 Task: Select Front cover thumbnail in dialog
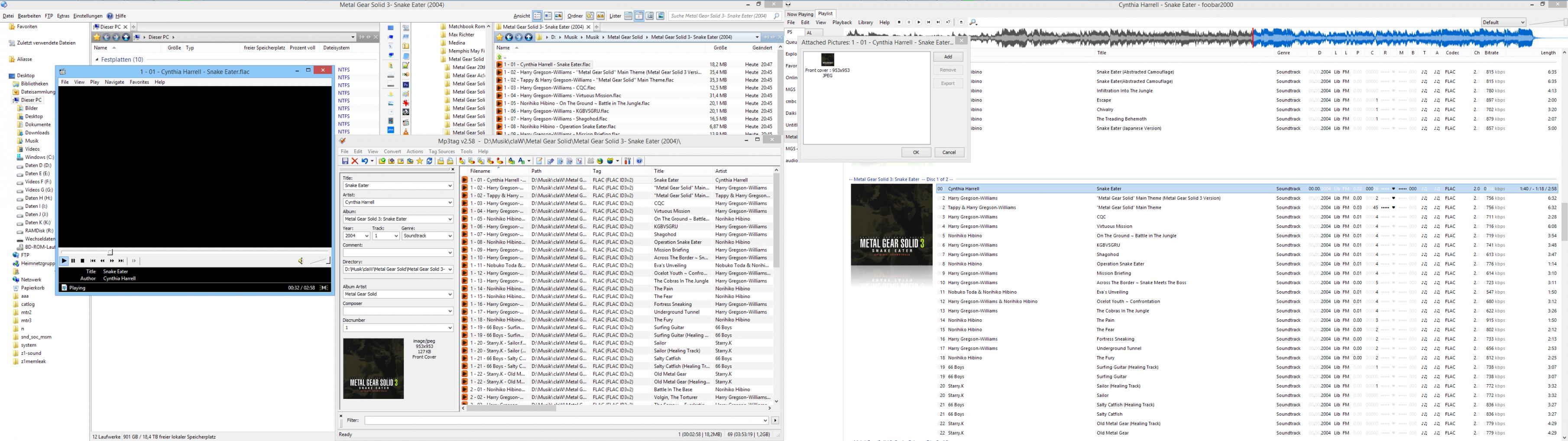click(x=828, y=60)
